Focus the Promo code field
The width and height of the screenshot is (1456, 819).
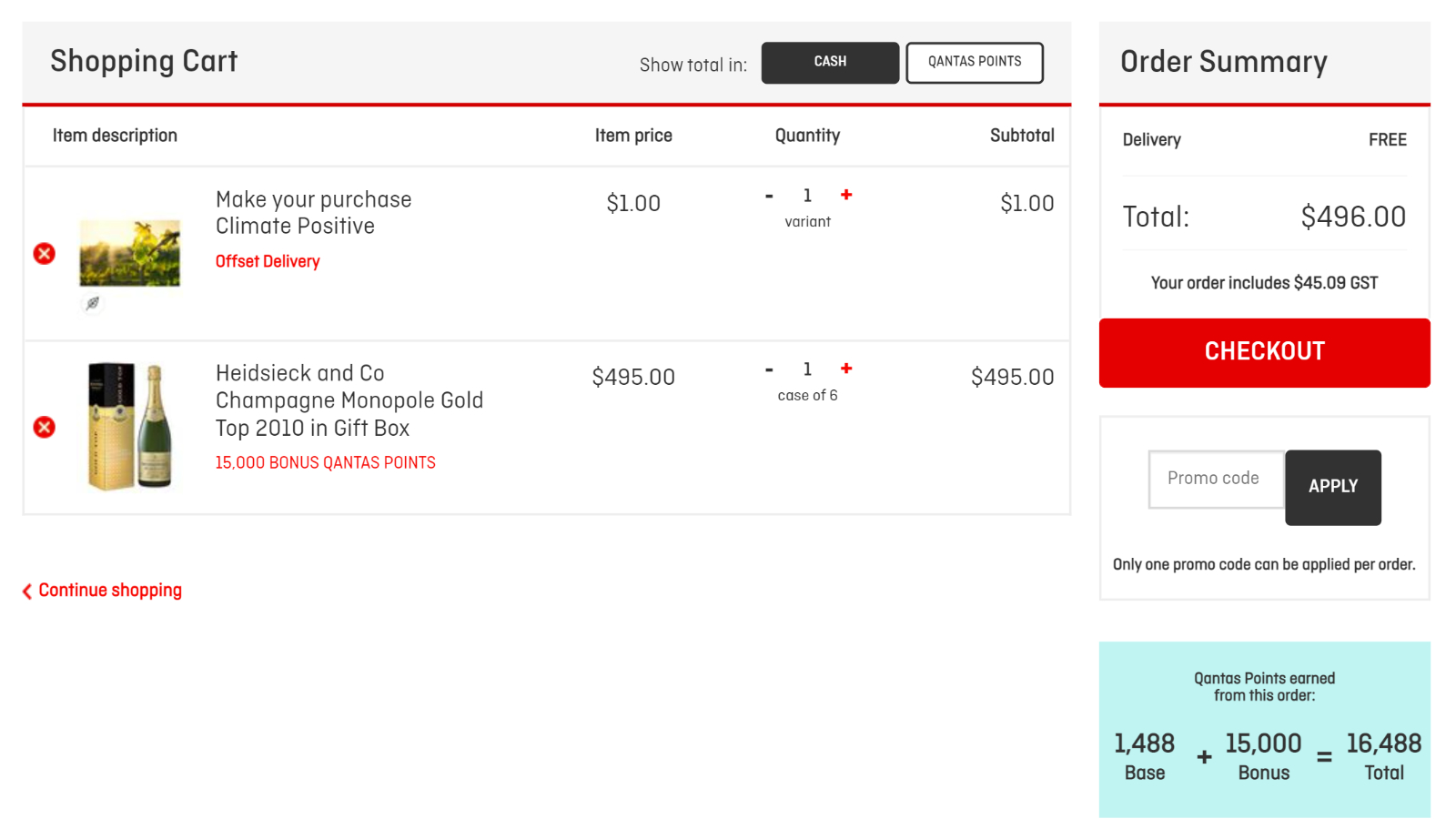(1217, 480)
